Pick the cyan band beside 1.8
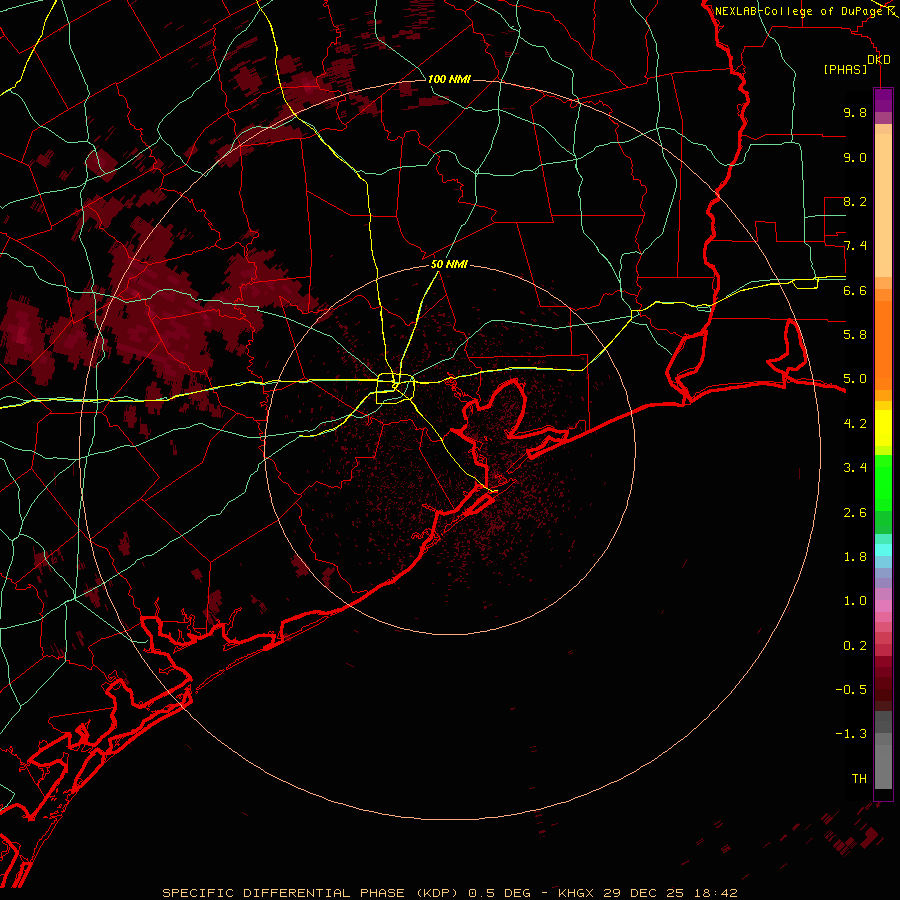Viewport: 900px width, 900px height. coord(883,550)
